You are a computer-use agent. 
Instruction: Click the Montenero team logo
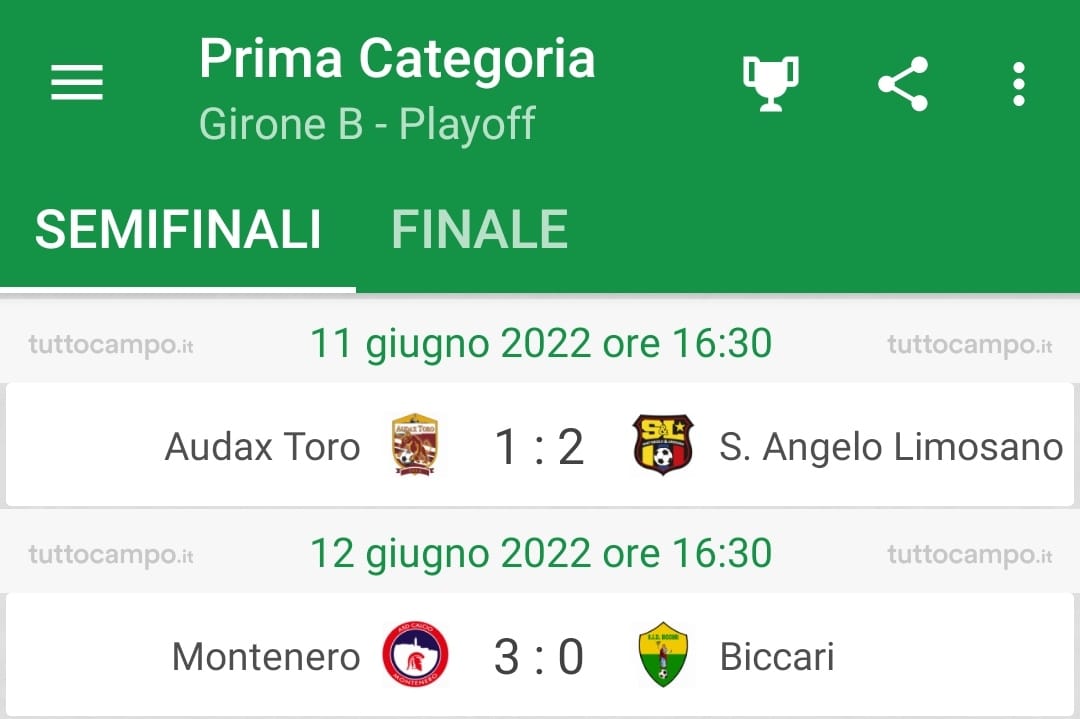pyautogui.click(x=415, y=656)
